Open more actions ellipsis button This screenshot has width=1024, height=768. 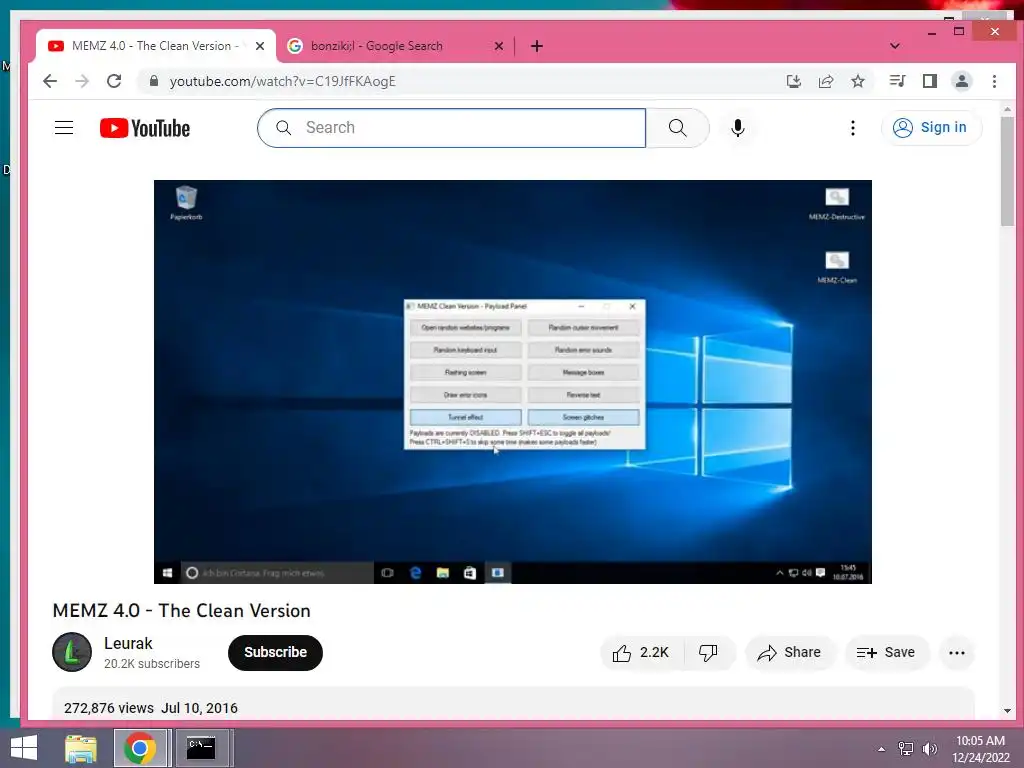957,652
